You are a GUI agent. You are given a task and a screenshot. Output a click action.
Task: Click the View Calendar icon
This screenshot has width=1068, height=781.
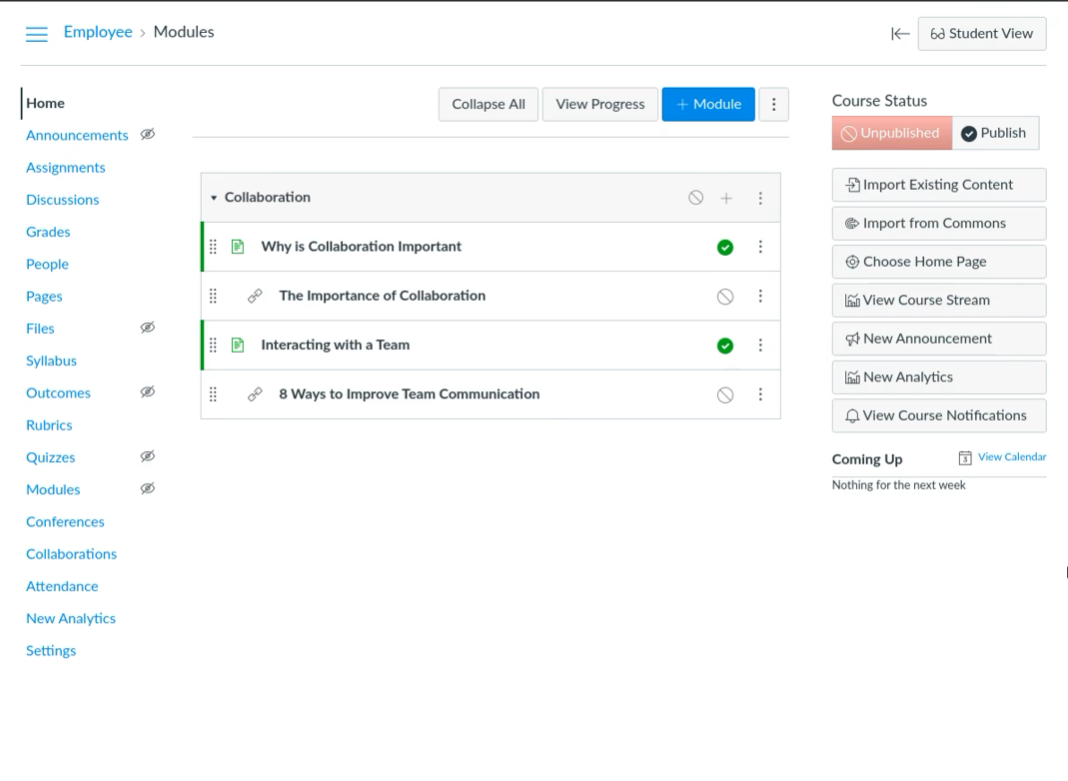(965, 459)
